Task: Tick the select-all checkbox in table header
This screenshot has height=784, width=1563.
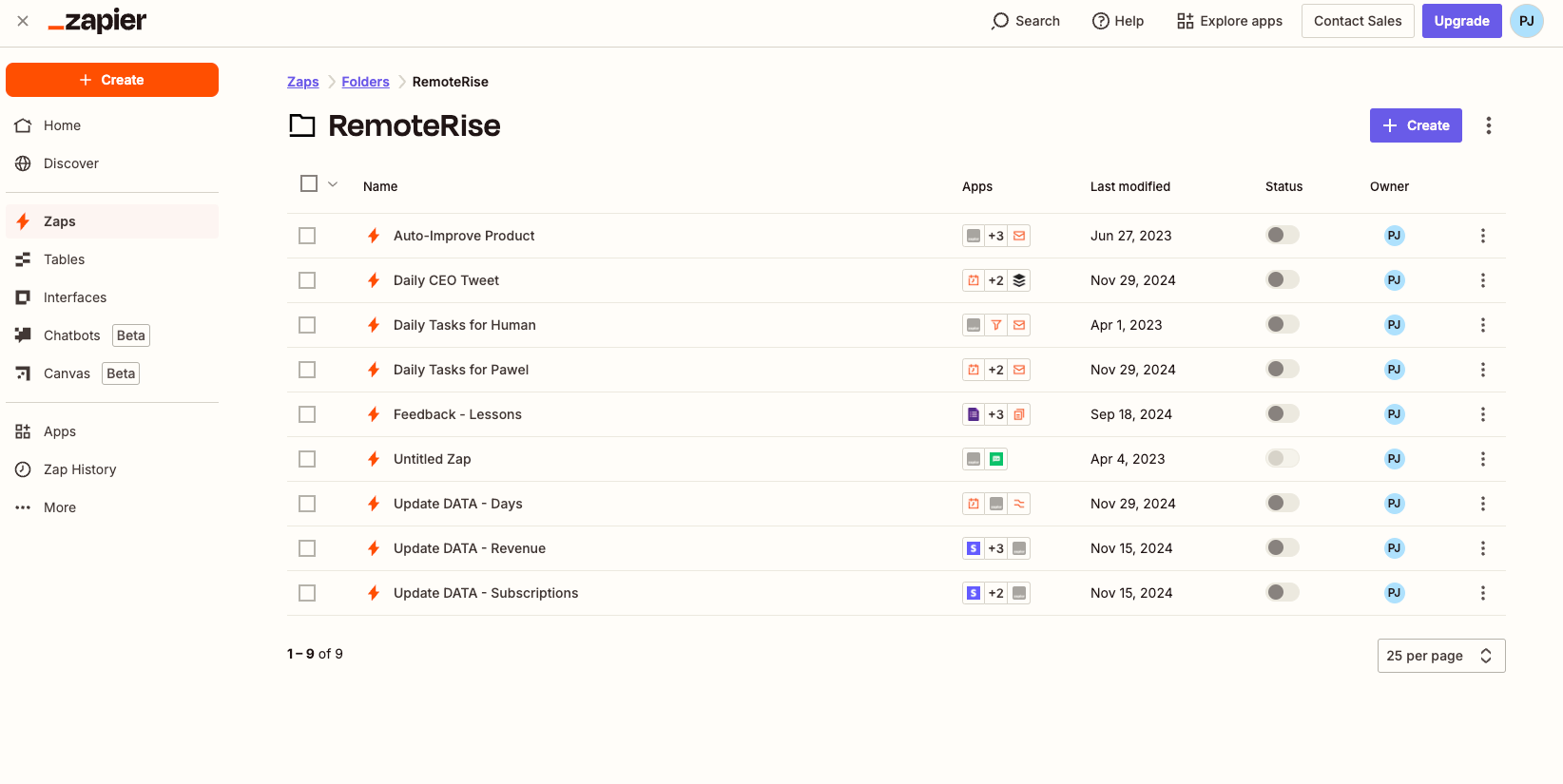Action: [x=309, y=183]
